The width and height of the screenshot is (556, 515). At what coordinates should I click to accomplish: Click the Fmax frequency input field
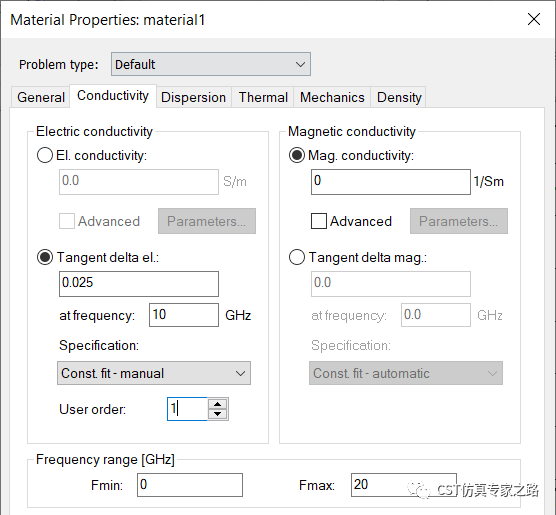[404, 485]
